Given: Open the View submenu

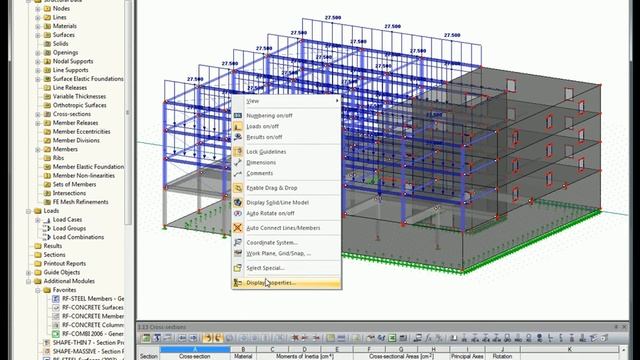Looking at the screenshot, I should pos(287,101).
